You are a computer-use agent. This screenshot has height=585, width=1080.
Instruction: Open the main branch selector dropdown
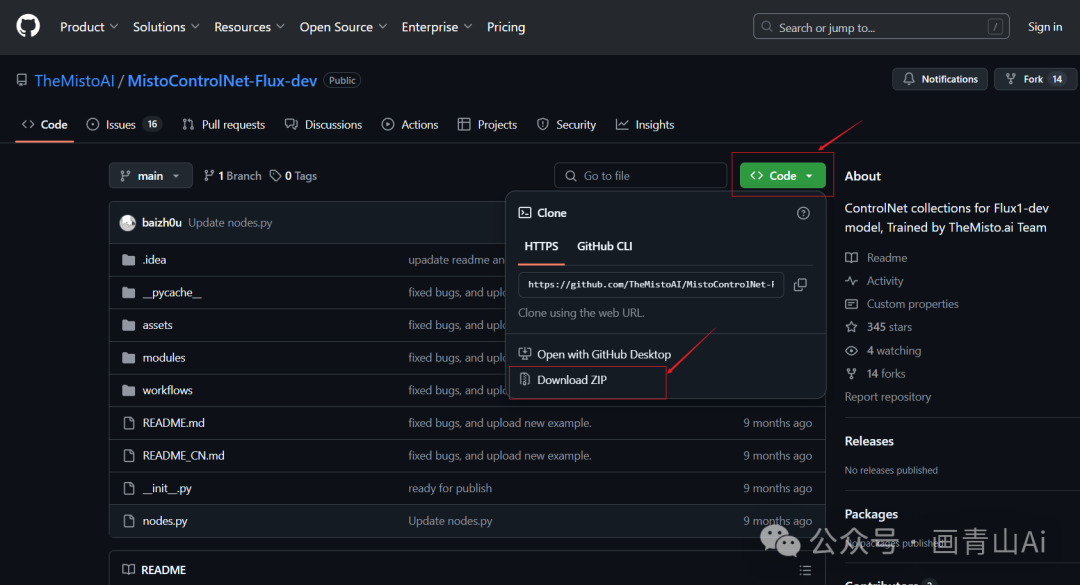click(x=150, y=176)
